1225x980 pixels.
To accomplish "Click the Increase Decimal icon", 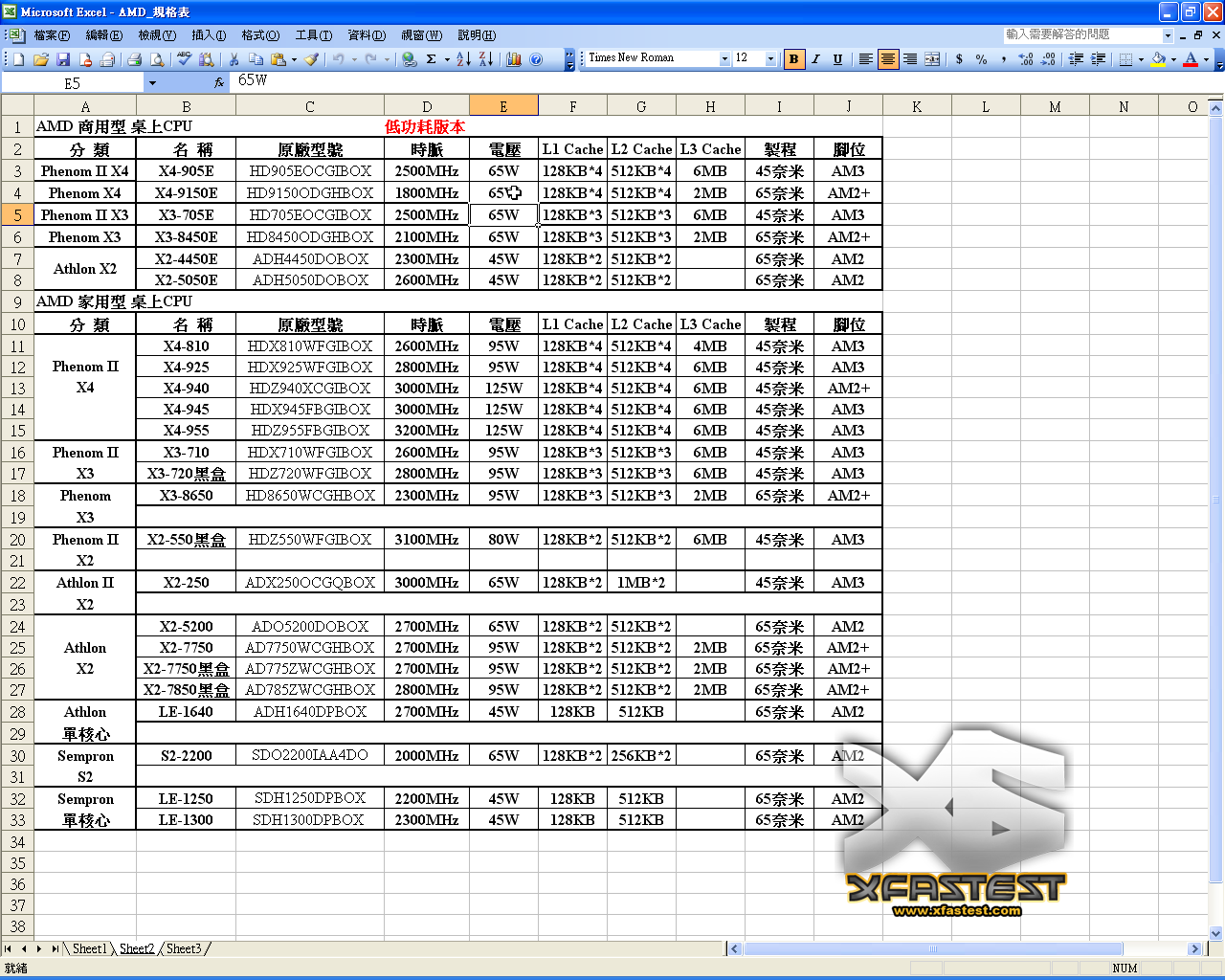I will point(1026,59).
